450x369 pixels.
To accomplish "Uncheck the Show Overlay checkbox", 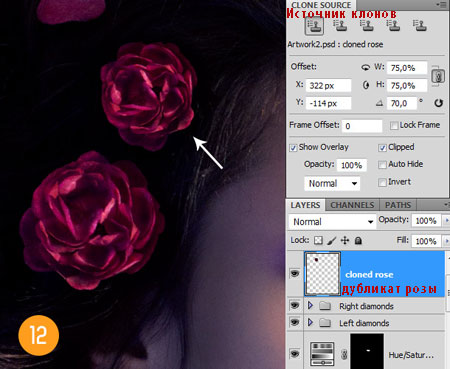I will (x=293, y=148).
